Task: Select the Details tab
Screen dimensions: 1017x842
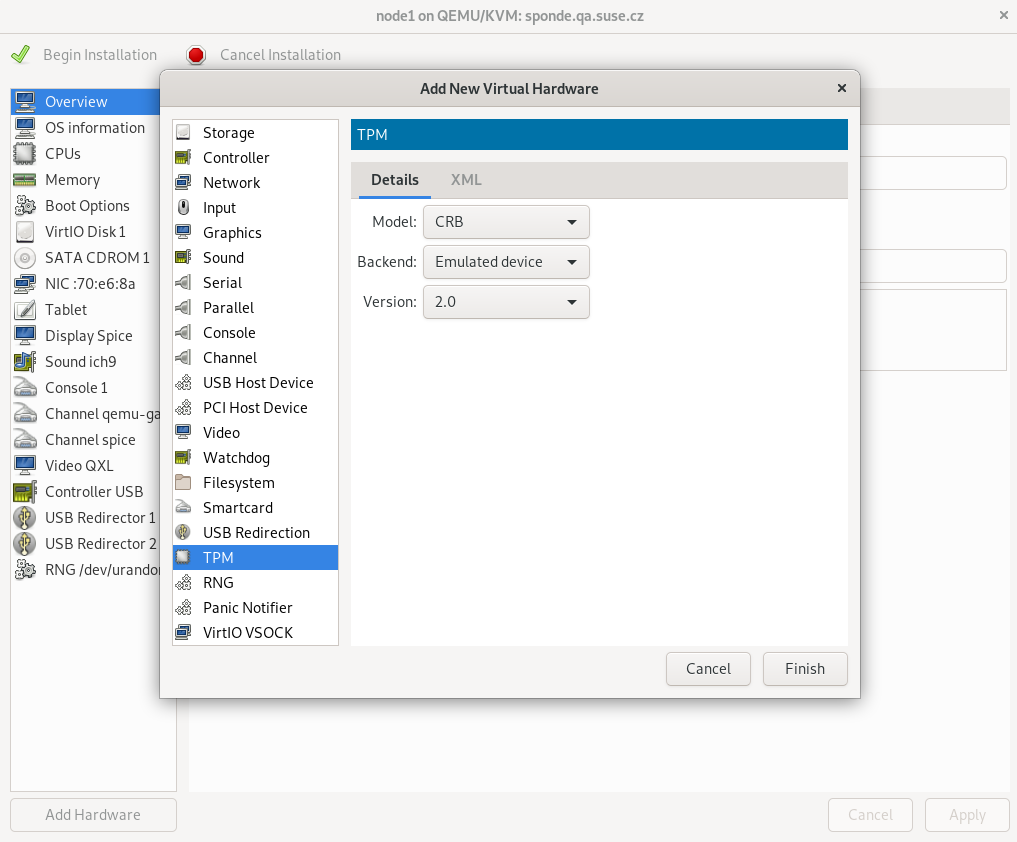Action: (x=394, y=180)
